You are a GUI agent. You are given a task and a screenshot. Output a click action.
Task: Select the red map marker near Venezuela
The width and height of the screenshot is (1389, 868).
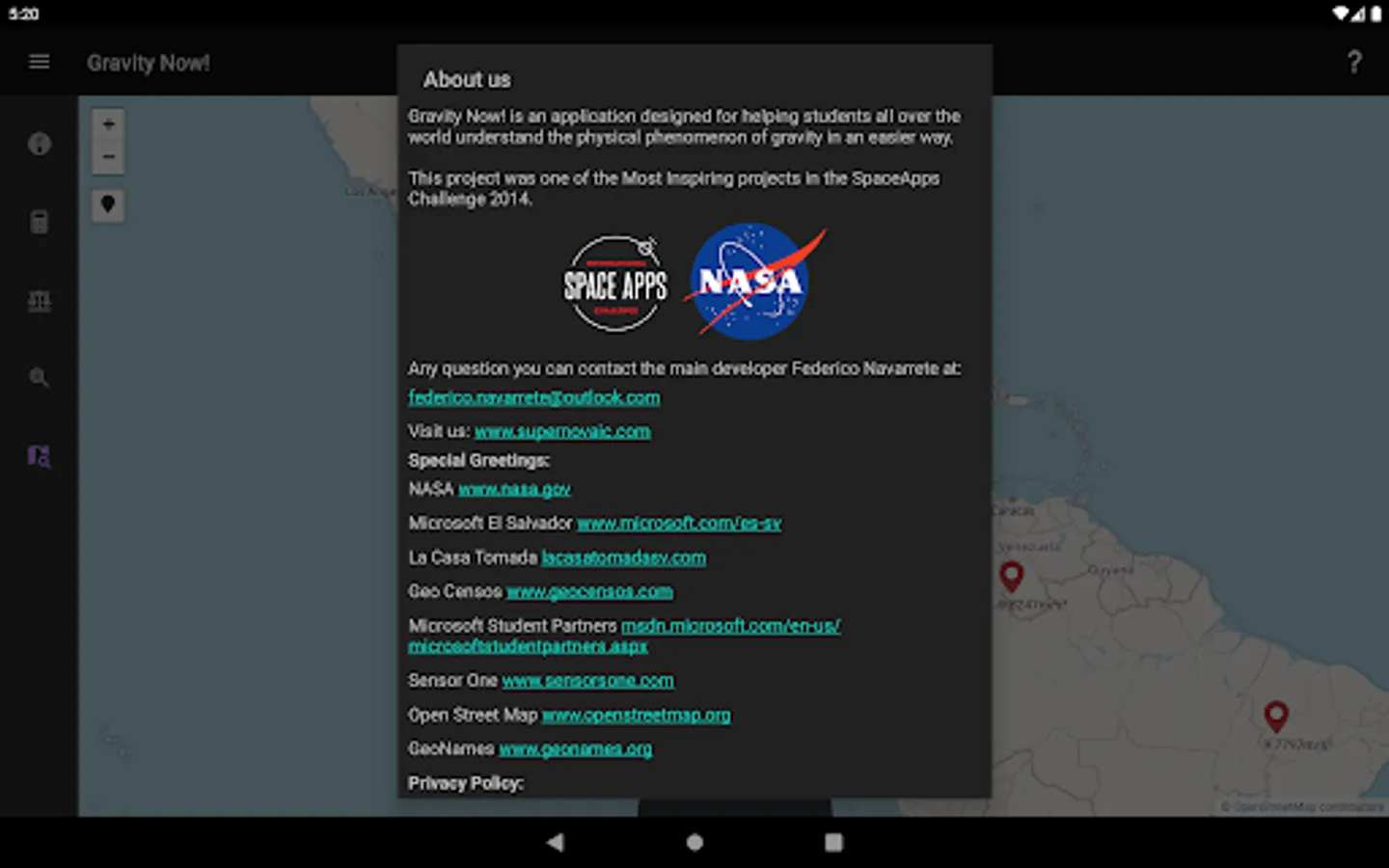pyautogui.click(x=1011, y=577)
